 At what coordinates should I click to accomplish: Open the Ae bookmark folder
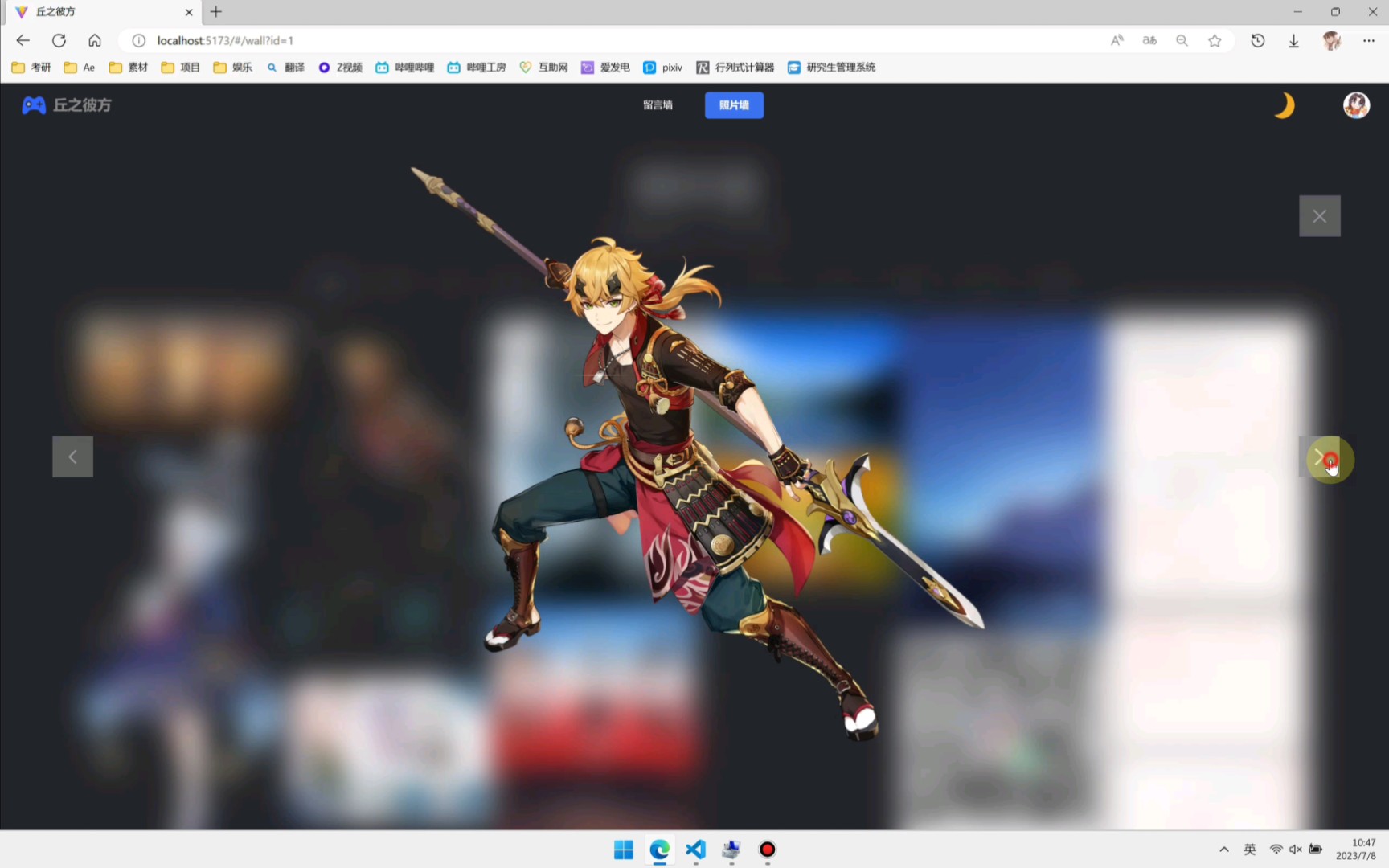pos(80,68)
